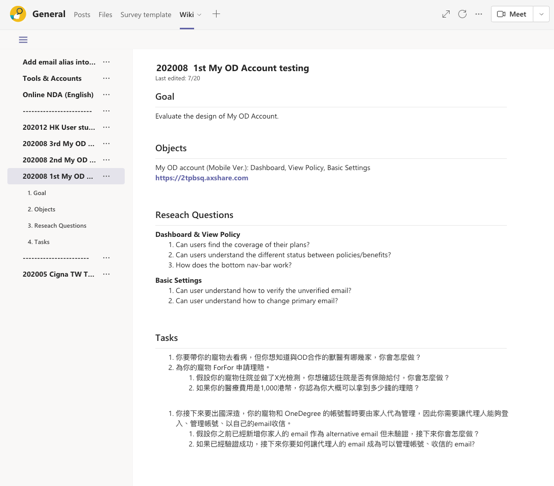Screen dimensions: 554x486
Task: Click 'change primary email' question line
Action: [257, 301]
